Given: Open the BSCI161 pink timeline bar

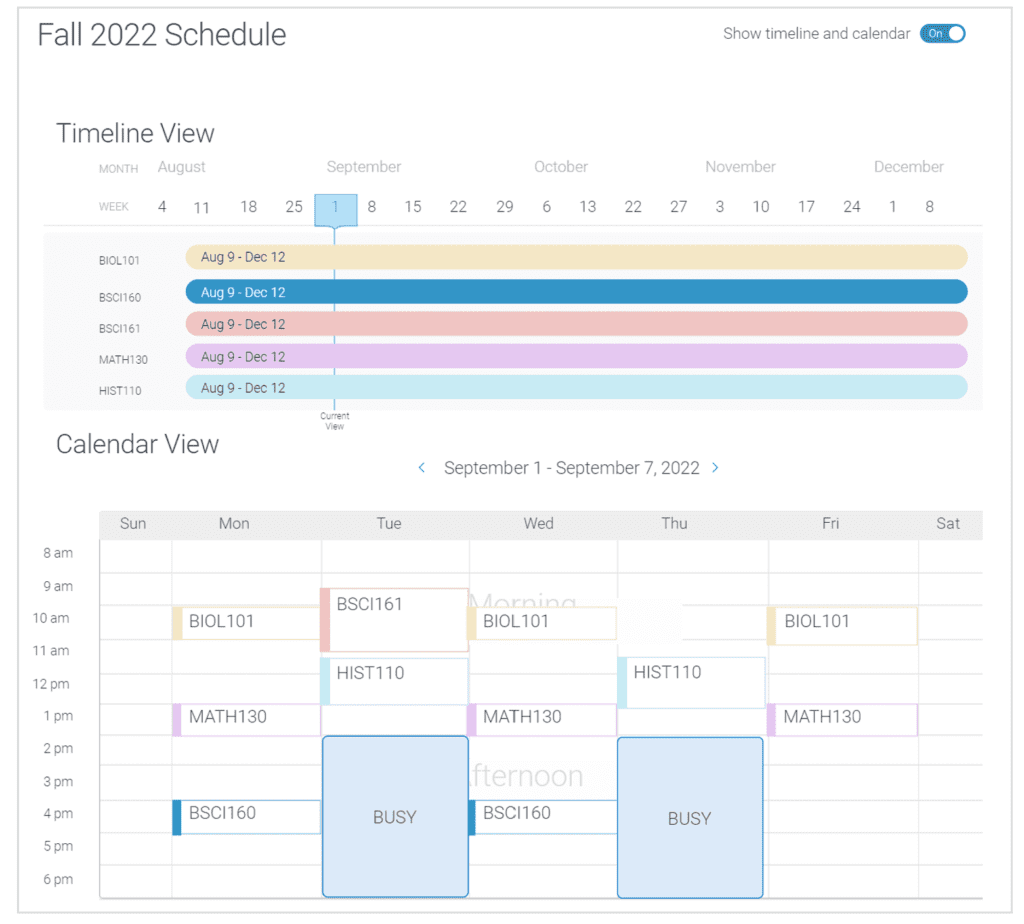Looking at the screenshot, I should (576, 324).
